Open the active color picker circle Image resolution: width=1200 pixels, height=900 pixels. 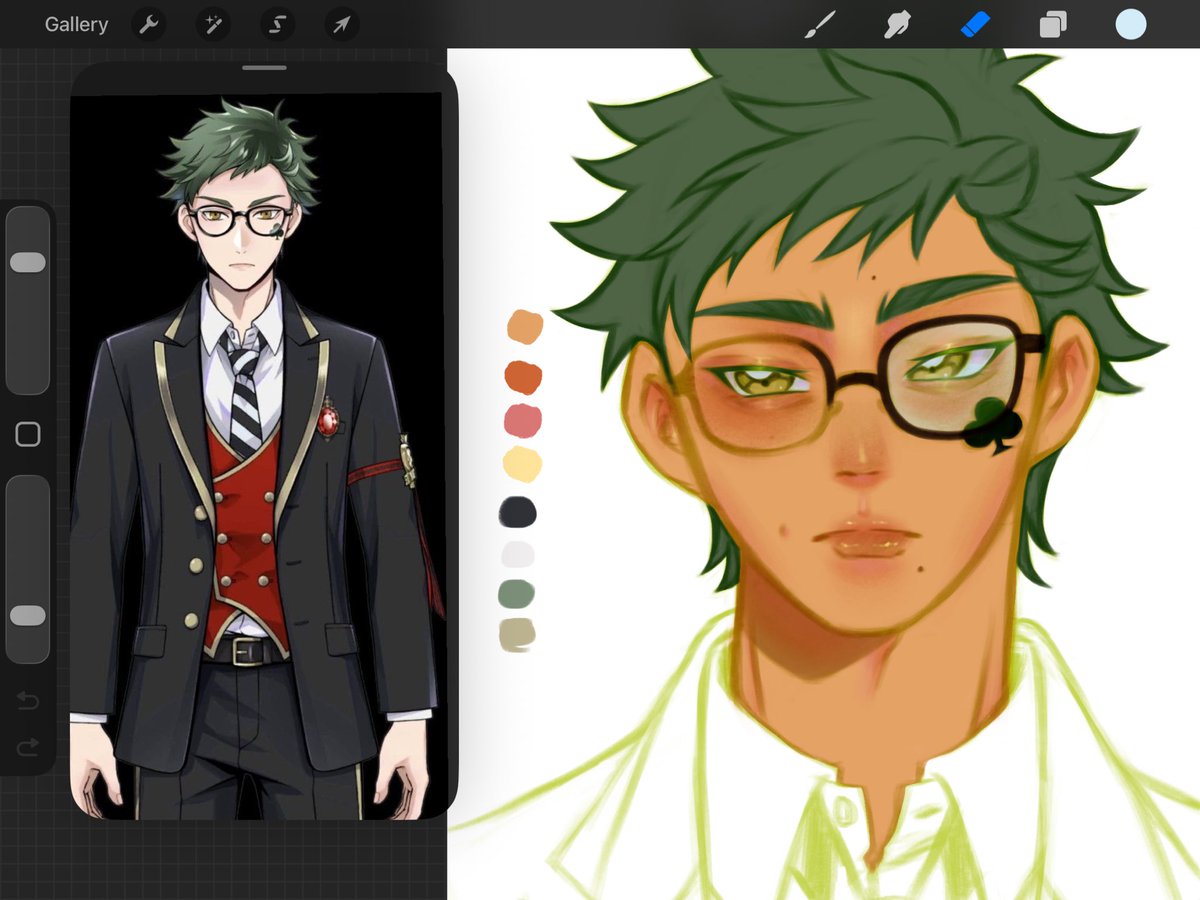pos(1131,25)
